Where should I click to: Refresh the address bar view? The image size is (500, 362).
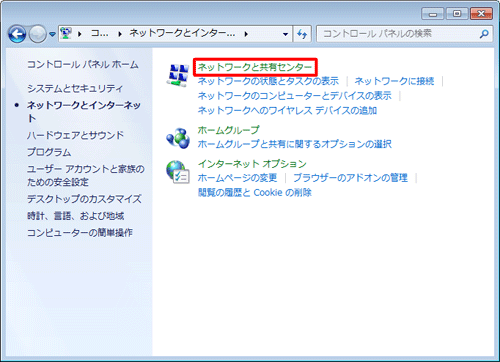click(x=302, y=34)
